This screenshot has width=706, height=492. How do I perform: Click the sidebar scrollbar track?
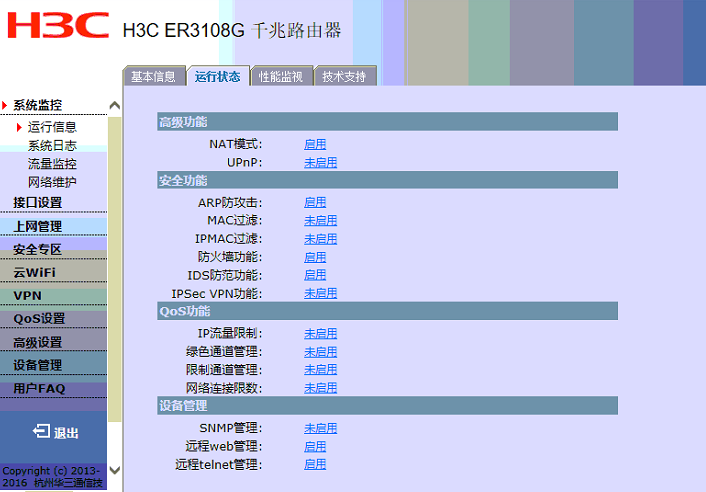click(115, 269)
